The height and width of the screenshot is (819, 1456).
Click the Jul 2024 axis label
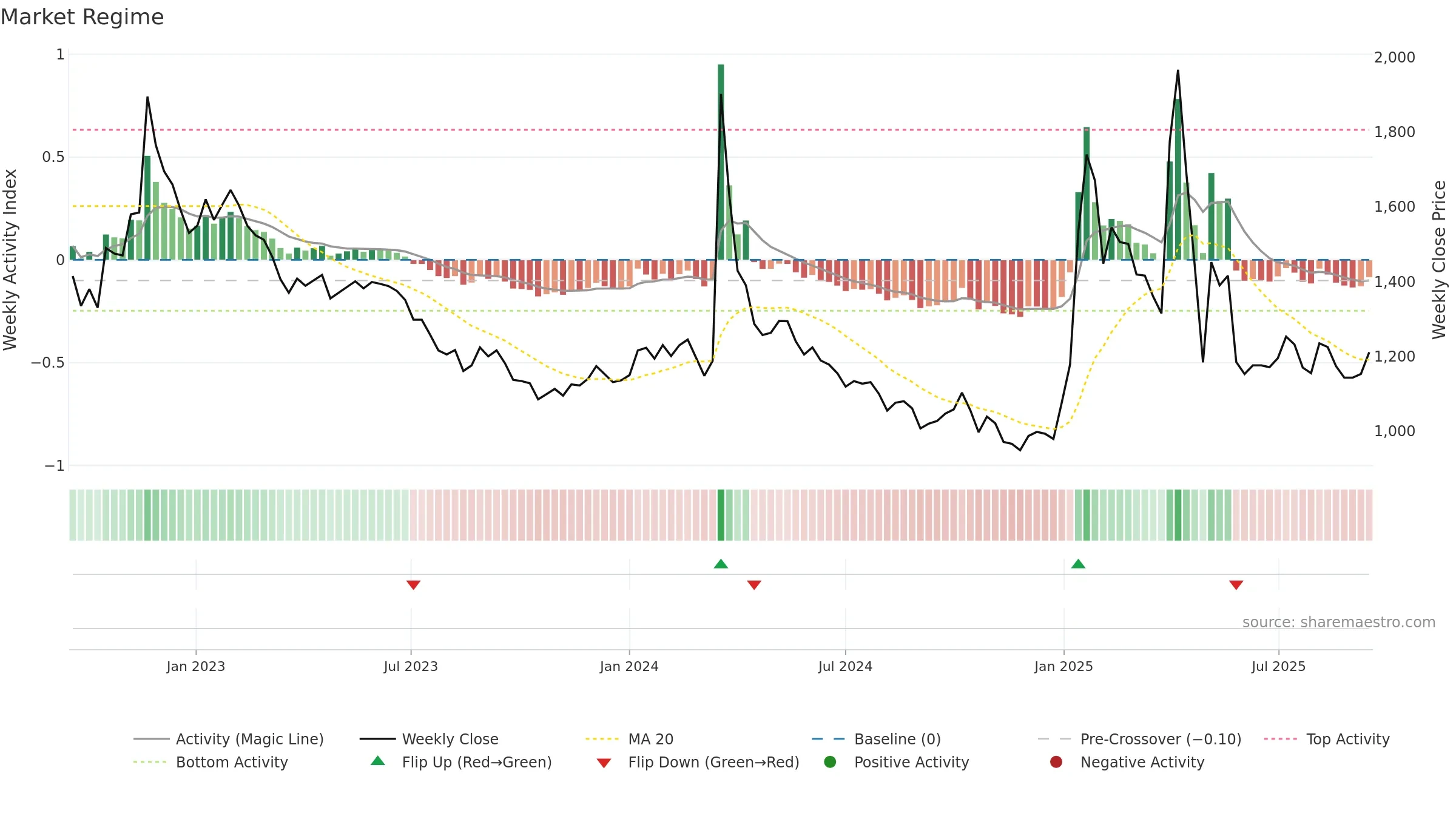(845, 667)
